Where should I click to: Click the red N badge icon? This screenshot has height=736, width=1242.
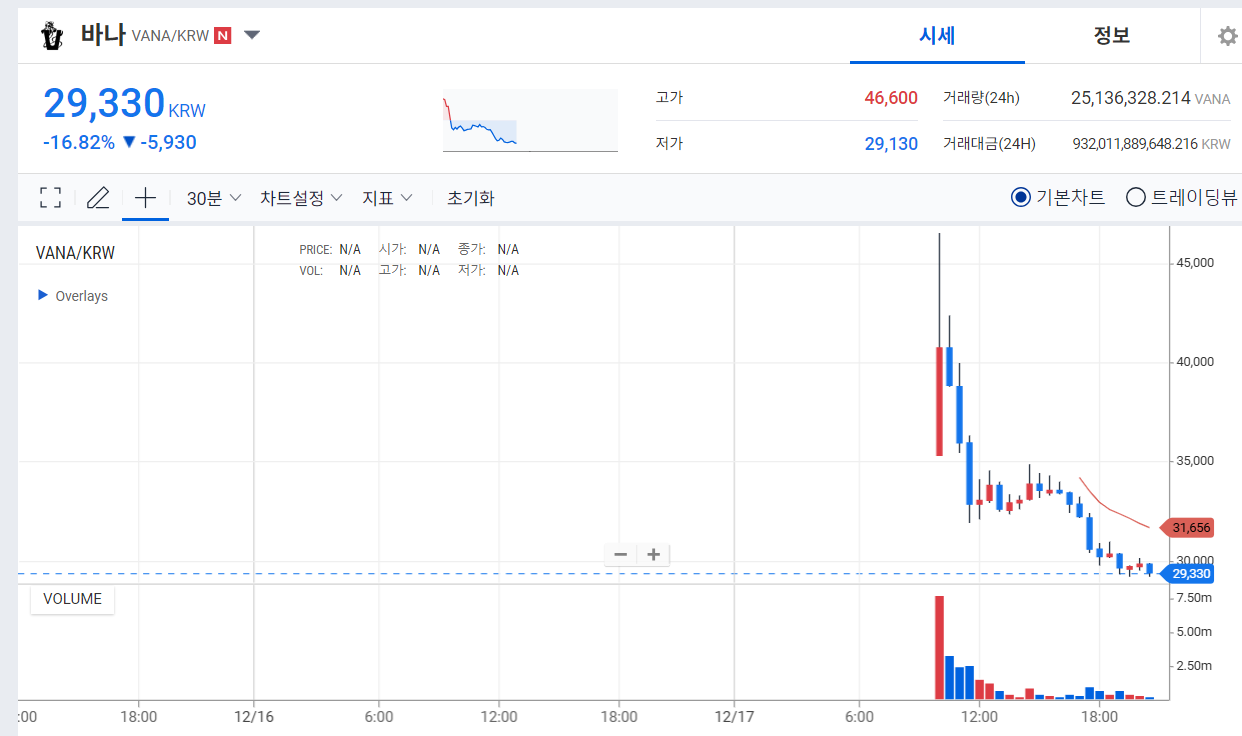coord(223,36)
